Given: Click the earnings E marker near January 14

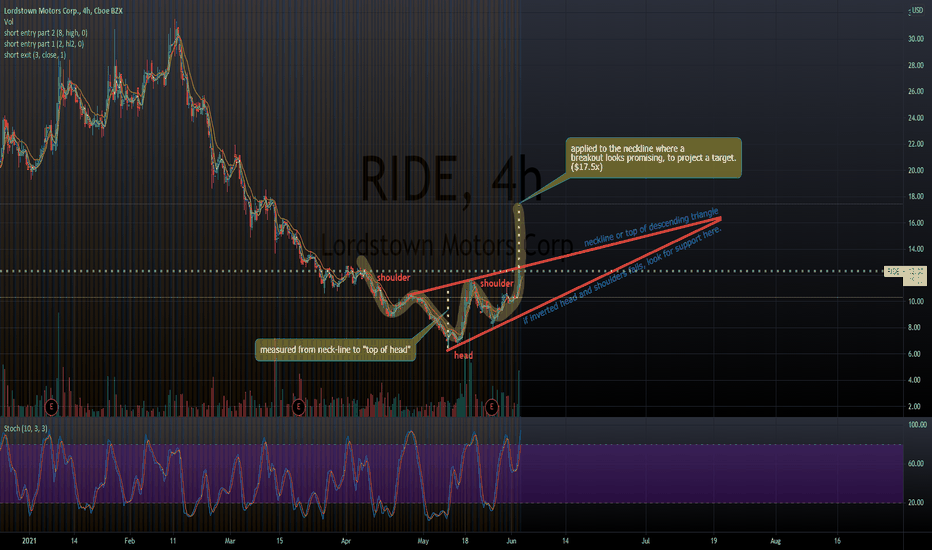Looking at the screenshot, I should coord(52,407).
